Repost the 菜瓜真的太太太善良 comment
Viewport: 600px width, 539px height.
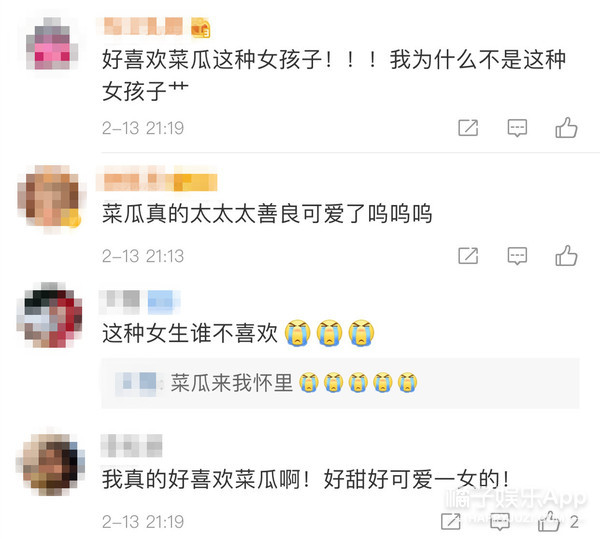[x=468, y=256]
